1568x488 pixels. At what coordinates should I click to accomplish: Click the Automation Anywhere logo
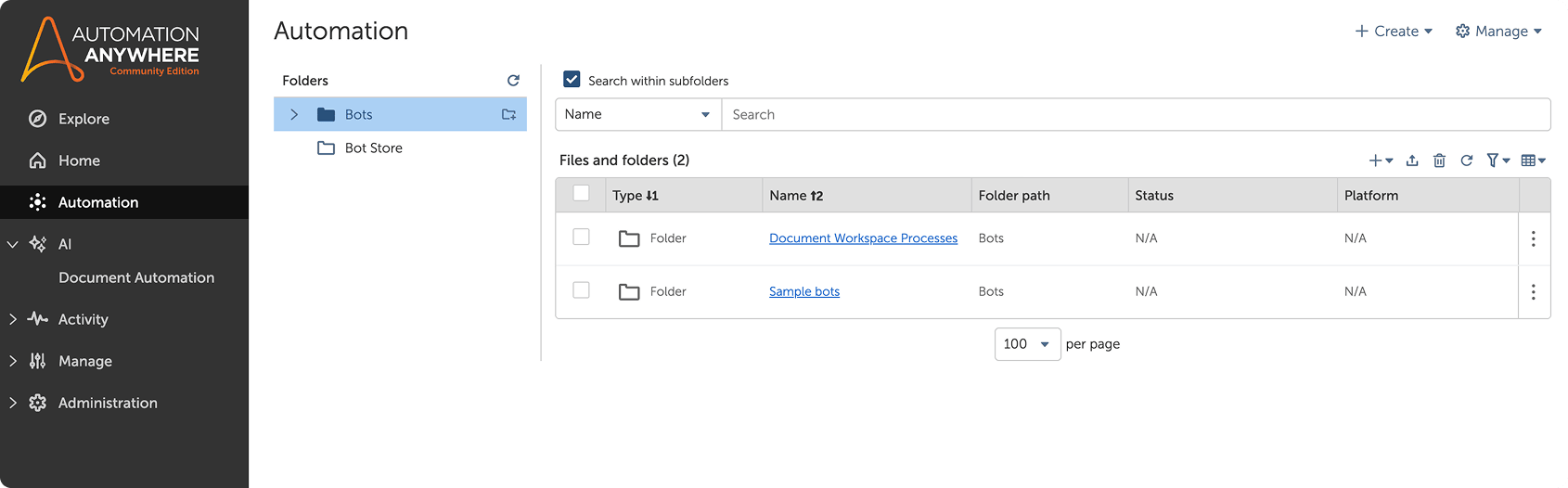click(110, 49)
